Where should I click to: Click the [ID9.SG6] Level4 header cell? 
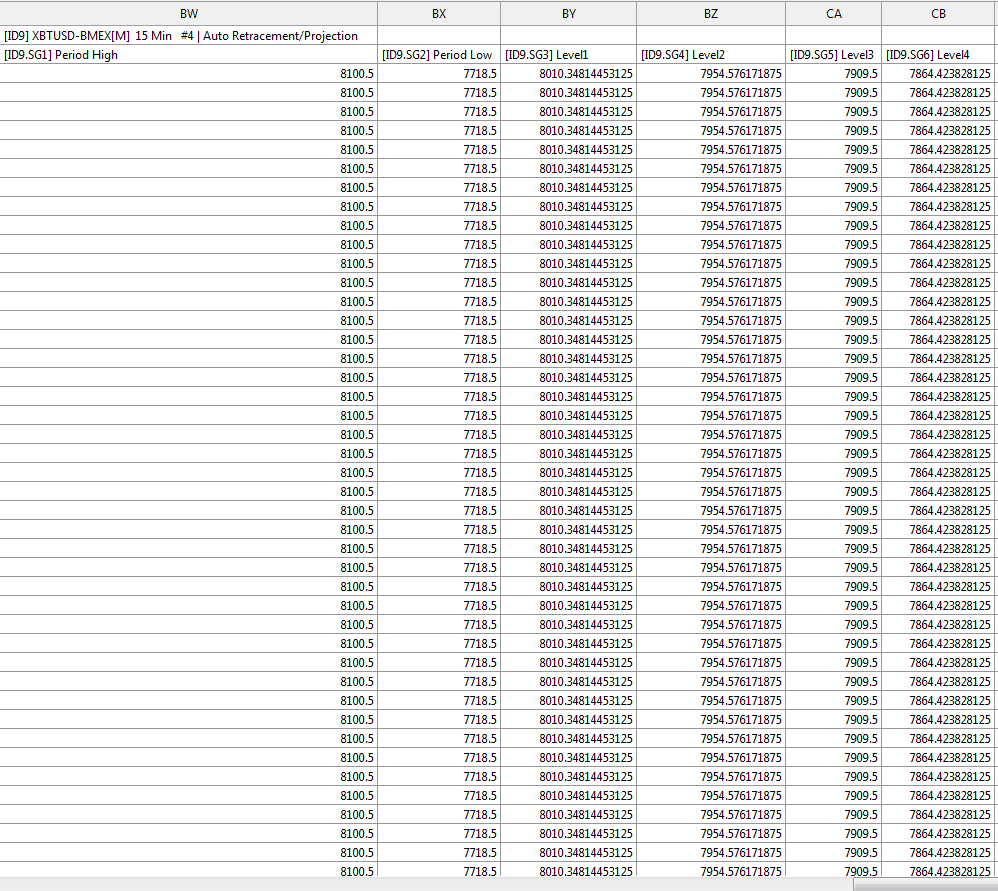(x=939, y=55)
